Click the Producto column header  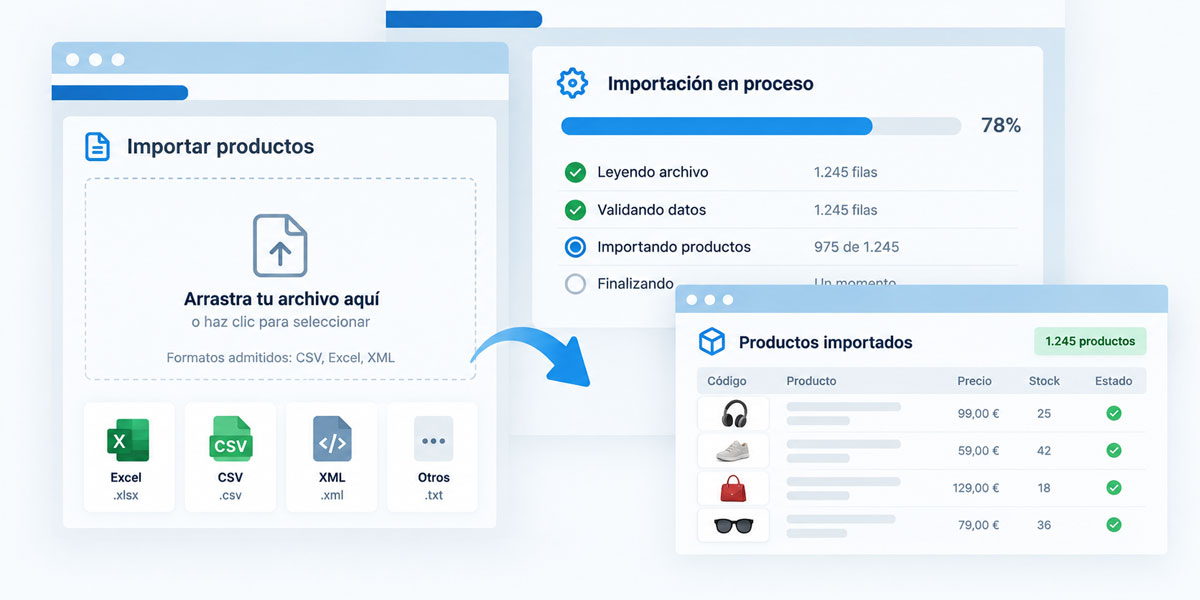tap(811, 381)
